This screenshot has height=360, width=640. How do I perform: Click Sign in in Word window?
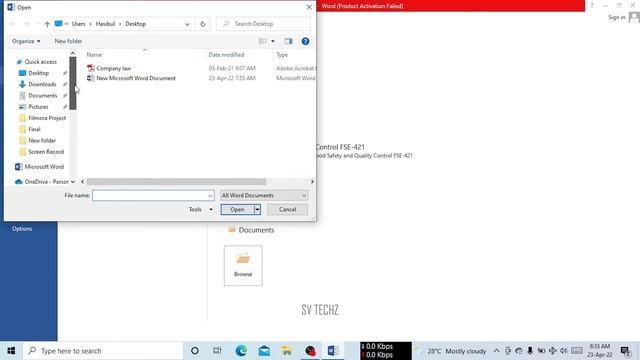[x=616, y=17]
